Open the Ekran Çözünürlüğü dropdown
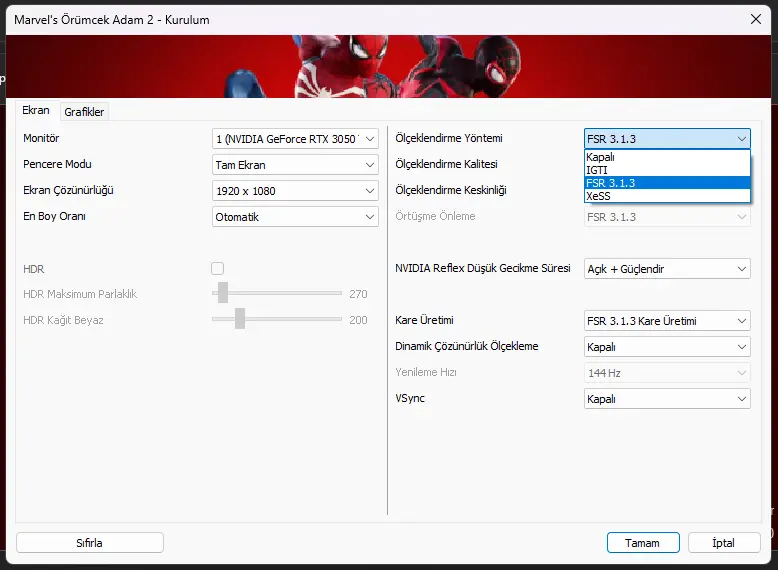The image size is (778, 570). [295, 191]
